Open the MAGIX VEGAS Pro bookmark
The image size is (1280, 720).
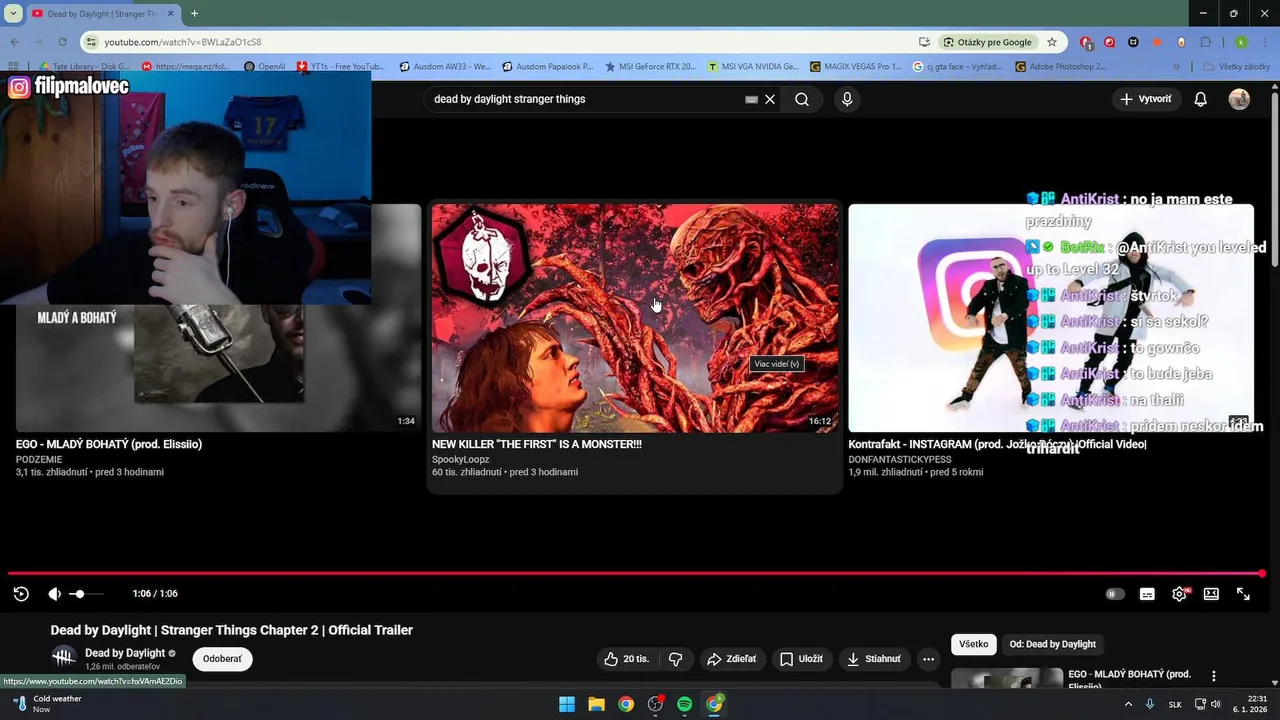coord(856,67)
